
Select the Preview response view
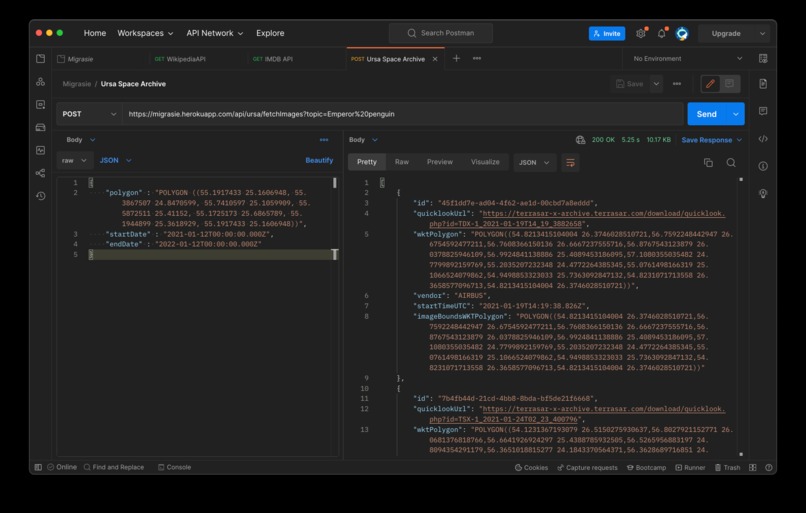[439, 162]
